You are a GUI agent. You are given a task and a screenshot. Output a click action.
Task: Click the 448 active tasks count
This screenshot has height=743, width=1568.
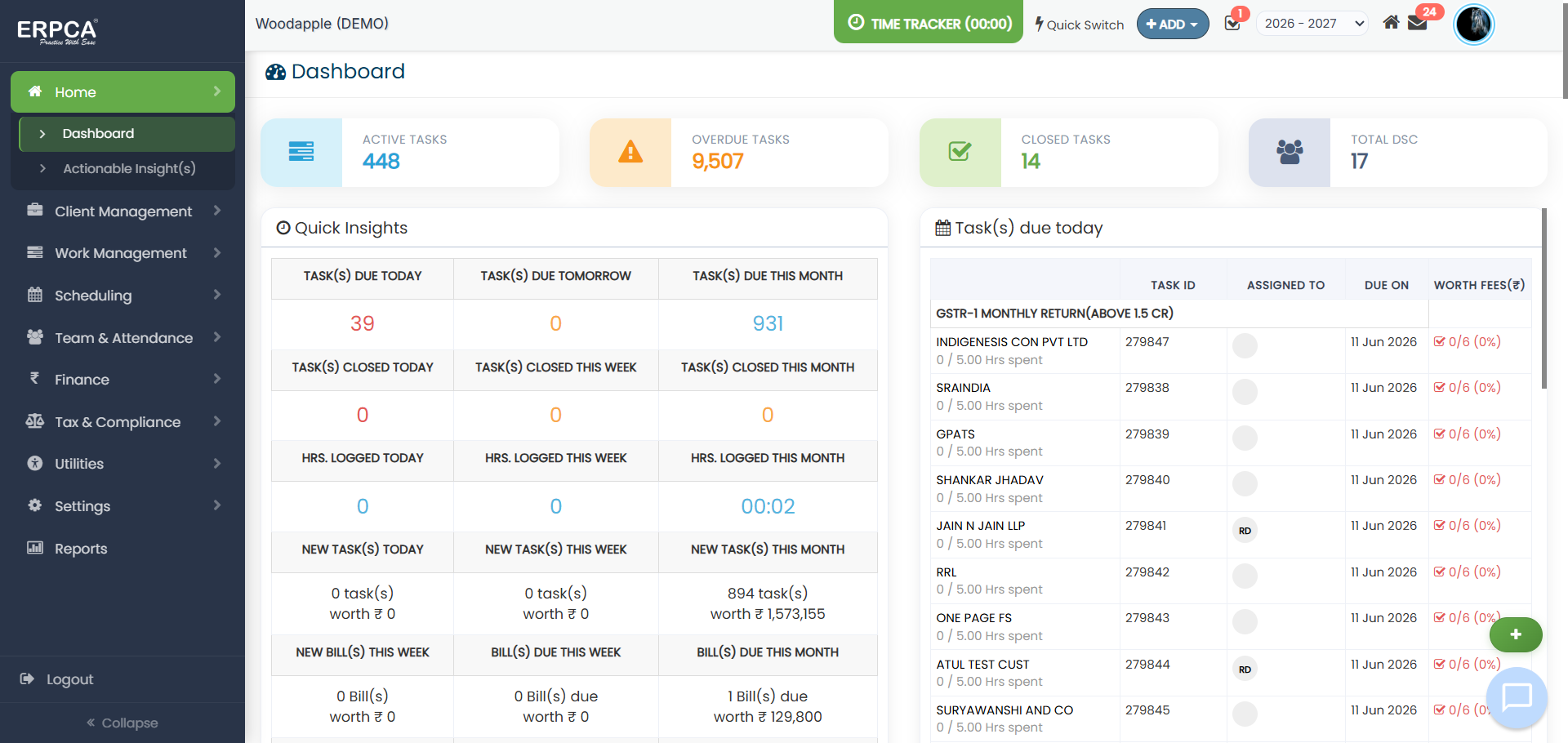(x=381, y=162)
